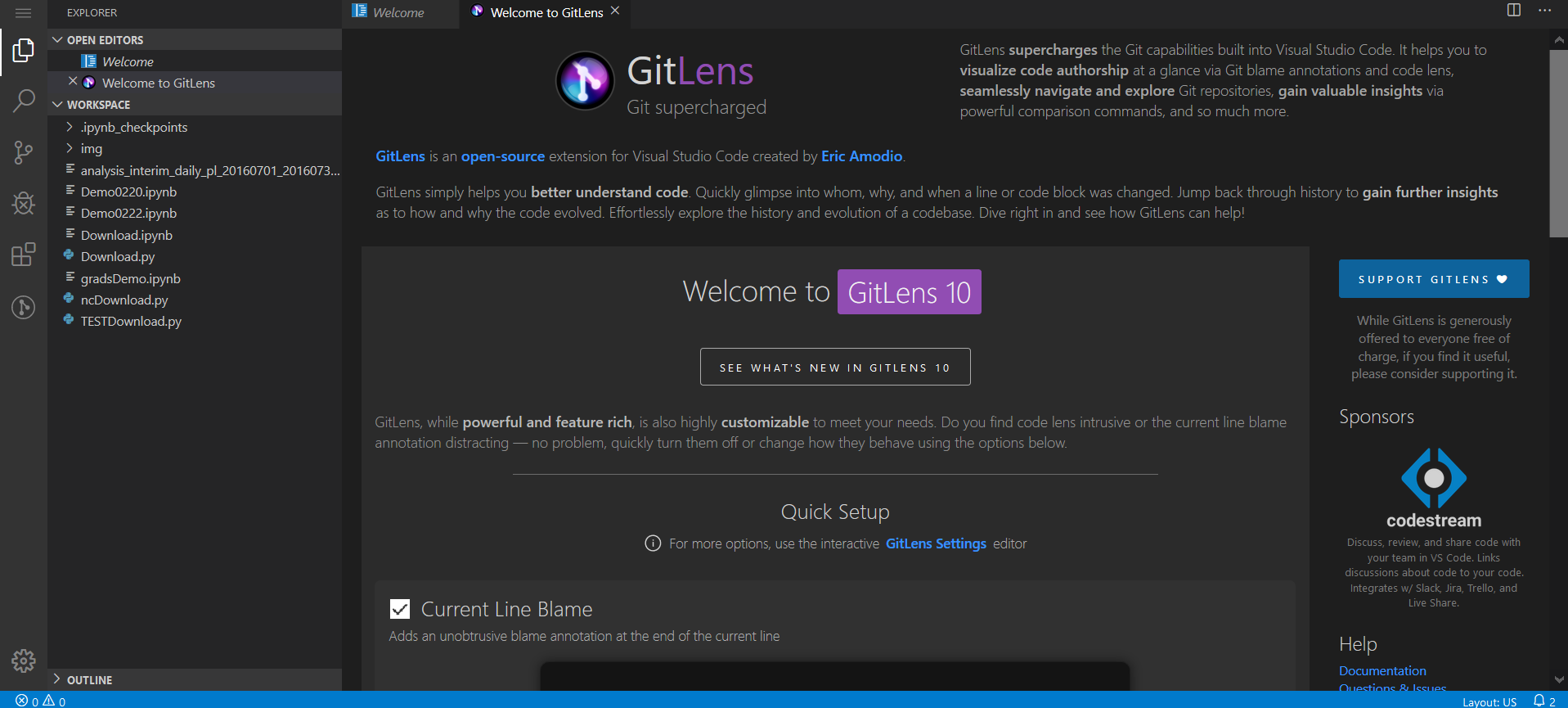Image resolution: width=1568 pixels, height=708 pixels.
Task: Click the Support GitLens button
Action: (x=1434, y=279)
